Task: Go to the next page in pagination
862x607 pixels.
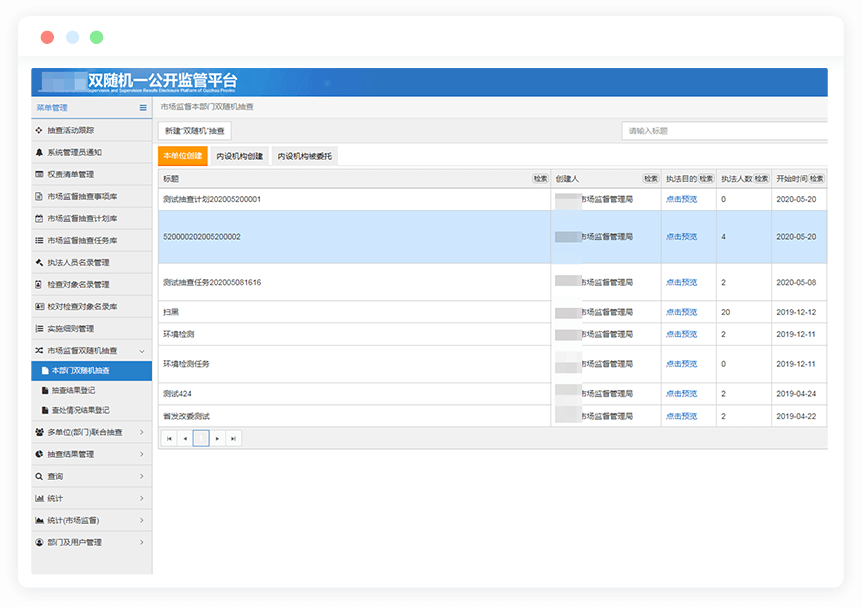Action: click(x=217, y=438)
